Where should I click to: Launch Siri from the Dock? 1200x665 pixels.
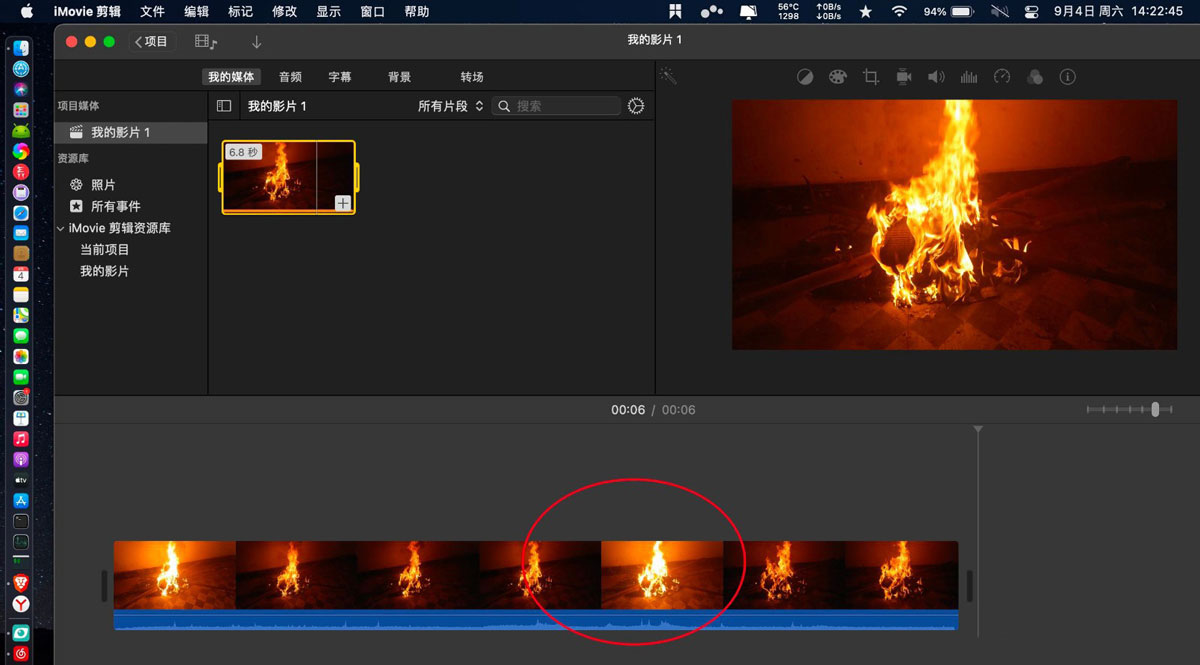20,90
